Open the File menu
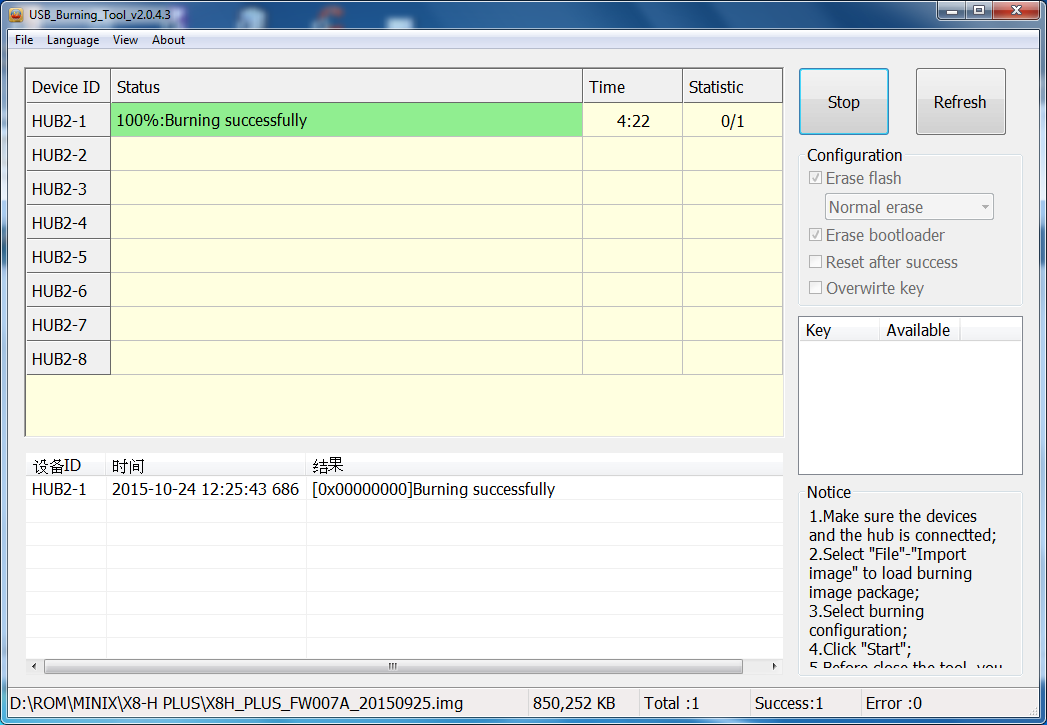Screen dimensions: 1047x725 pos(24,40)
